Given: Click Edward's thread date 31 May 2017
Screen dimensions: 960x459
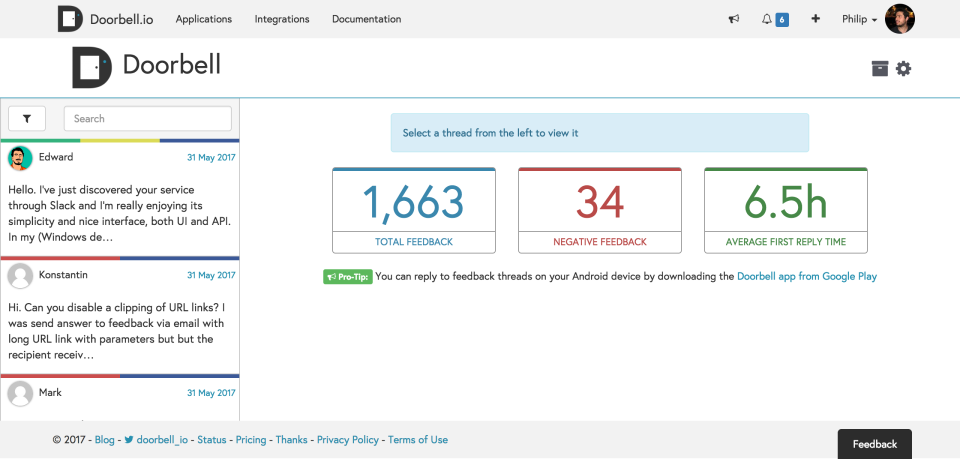Looking at the screenshot, I should tap(211, 157).
